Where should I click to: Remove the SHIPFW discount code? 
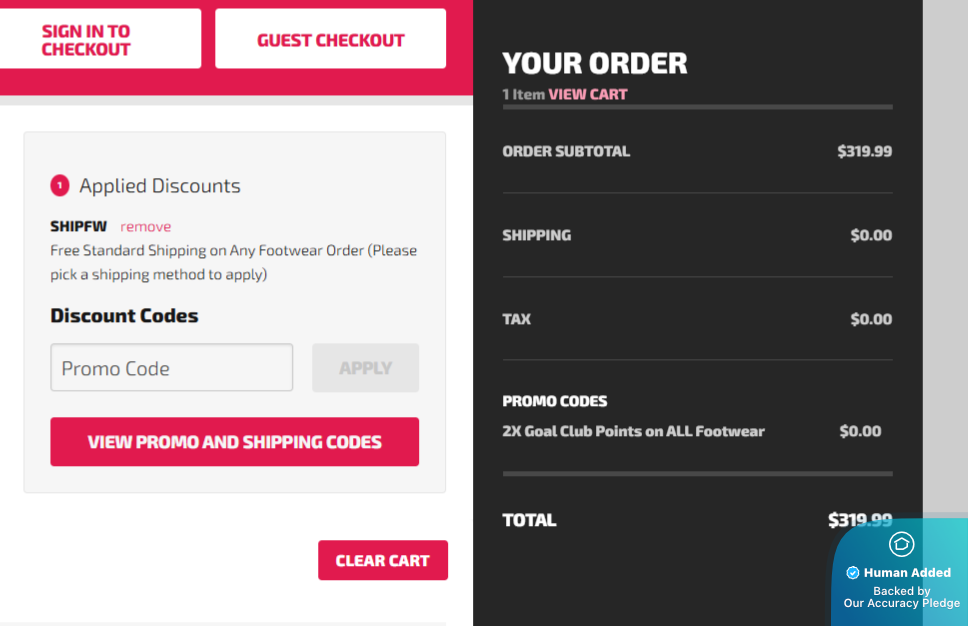[x=146, y=227]
